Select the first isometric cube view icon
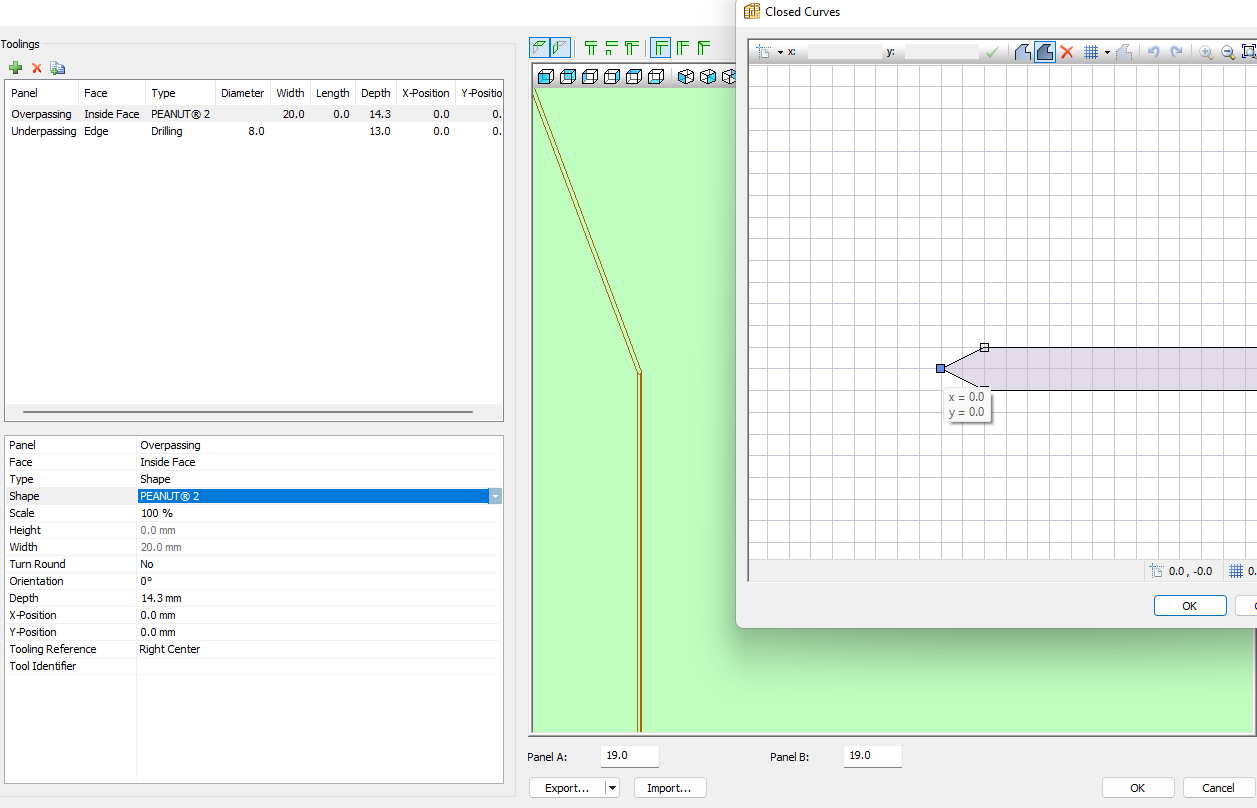The width and height of the screenshot is (1257, 808). [686, 76]
